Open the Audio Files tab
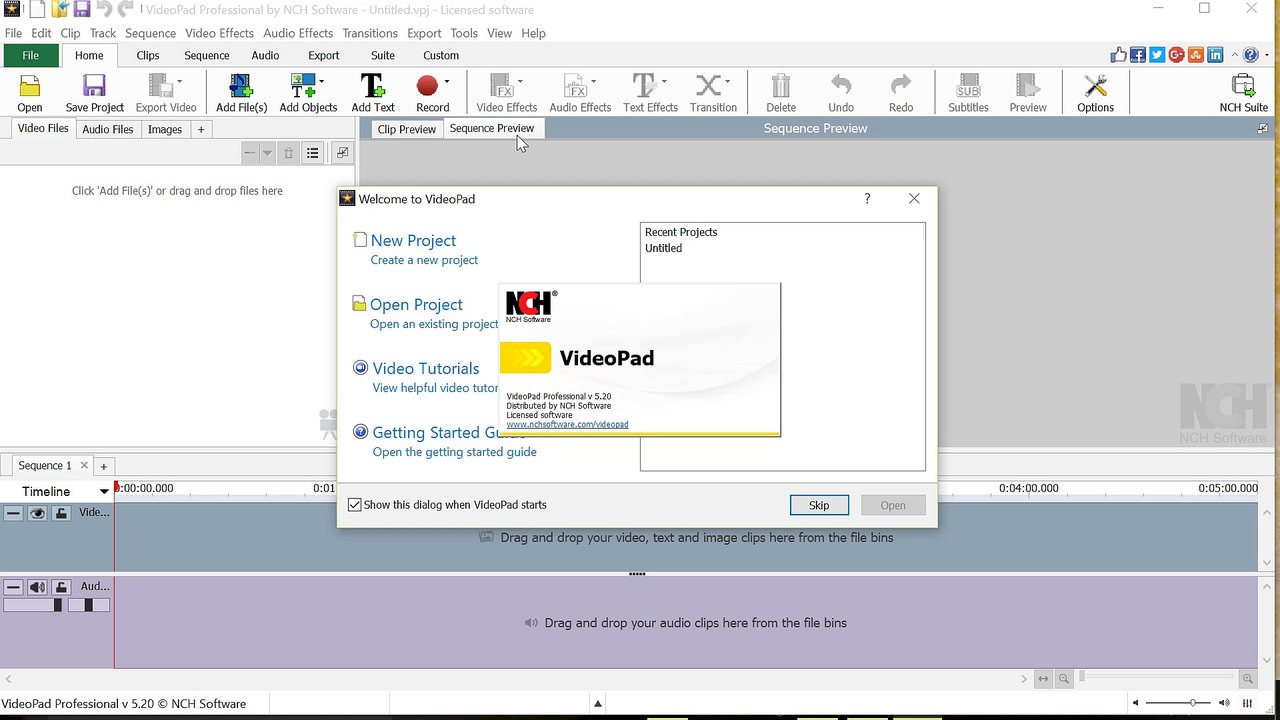1280x720 pixels. (x=107, y=128)
